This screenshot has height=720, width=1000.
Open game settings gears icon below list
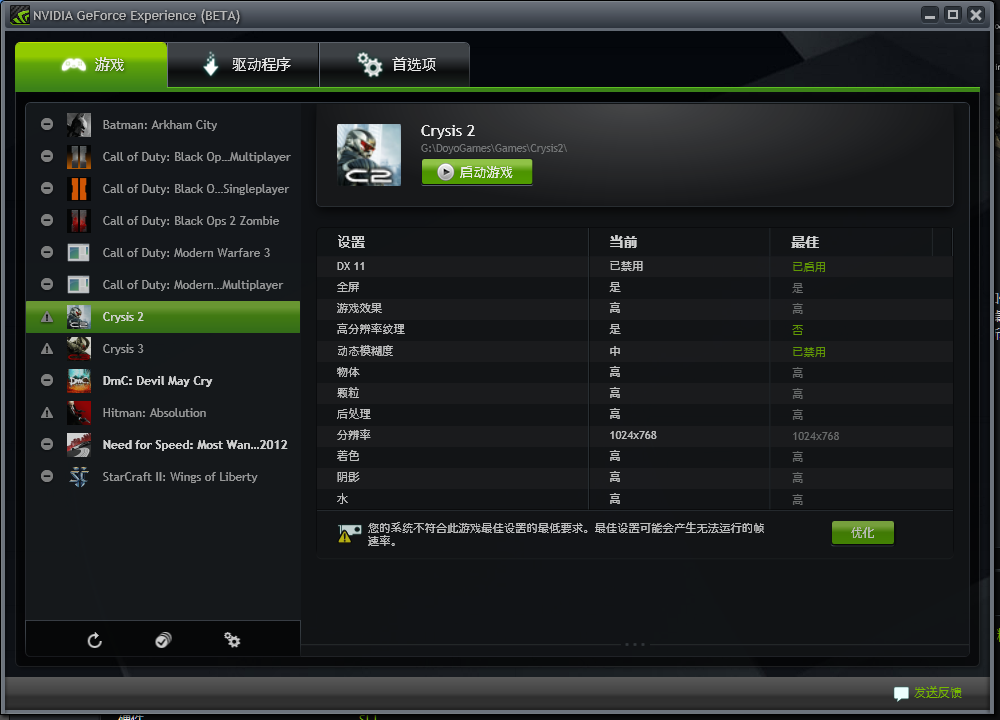(x=232, y=640)
